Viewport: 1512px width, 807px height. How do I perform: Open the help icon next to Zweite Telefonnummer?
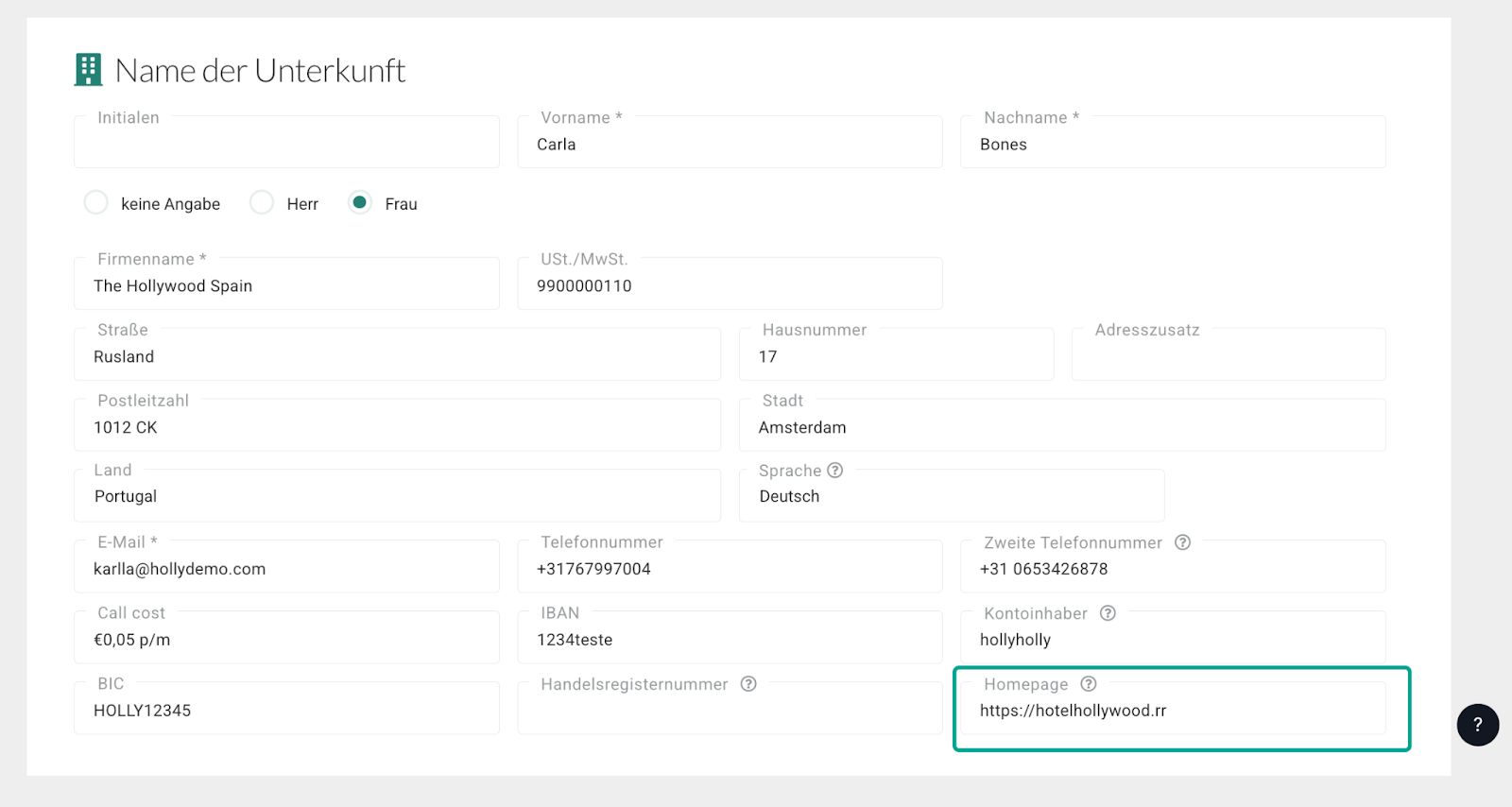1183,542
